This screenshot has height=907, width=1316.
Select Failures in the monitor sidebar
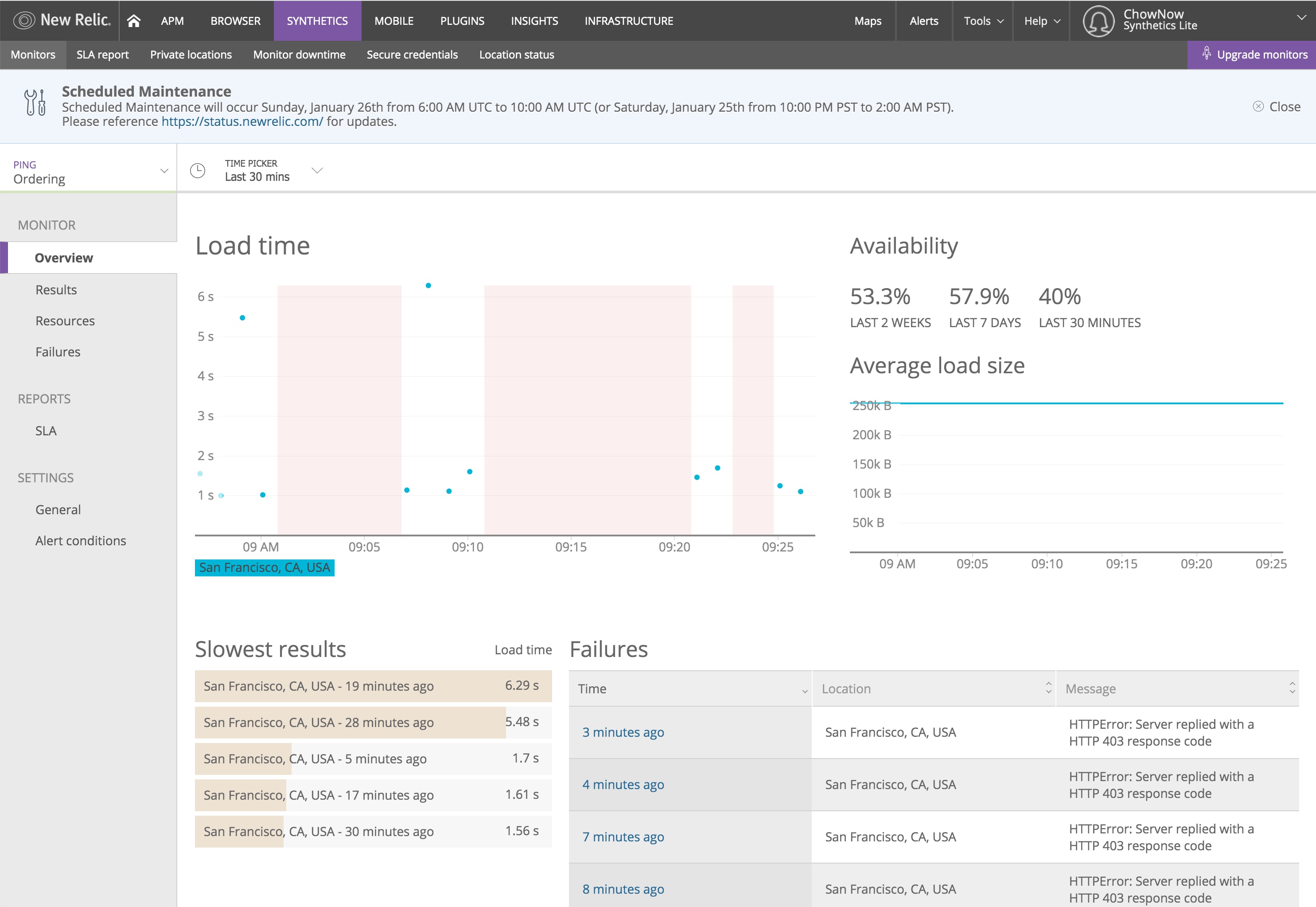pos(58,352)
